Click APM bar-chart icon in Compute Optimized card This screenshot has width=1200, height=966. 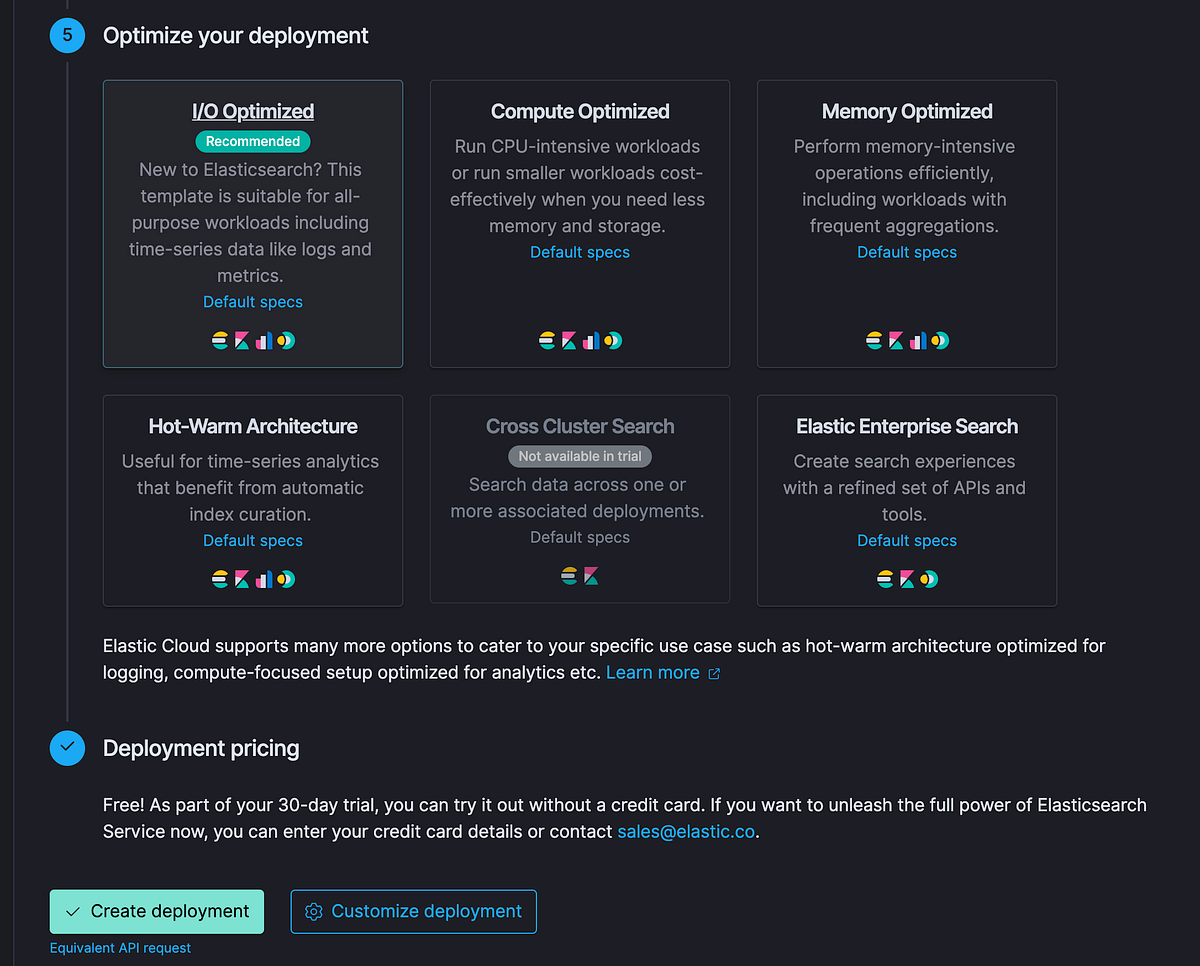tap(591, 341)
